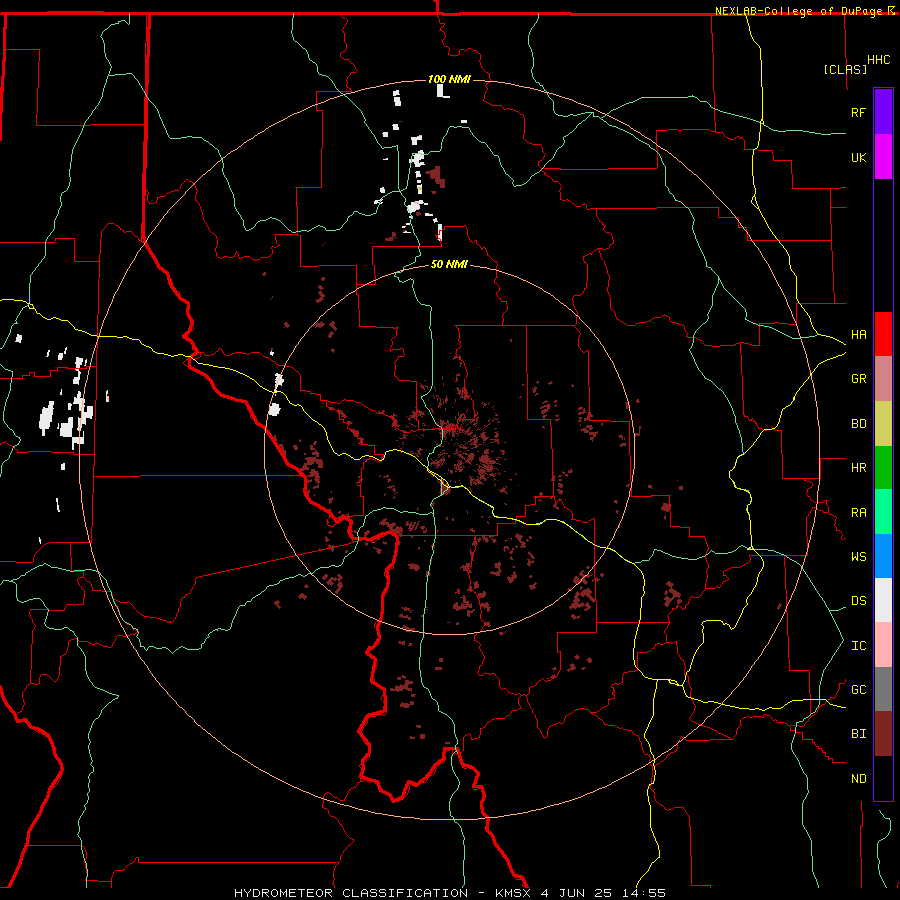Click the WS blue legend swatch
This screenshot has width=900, height=900.
[883, 556]
